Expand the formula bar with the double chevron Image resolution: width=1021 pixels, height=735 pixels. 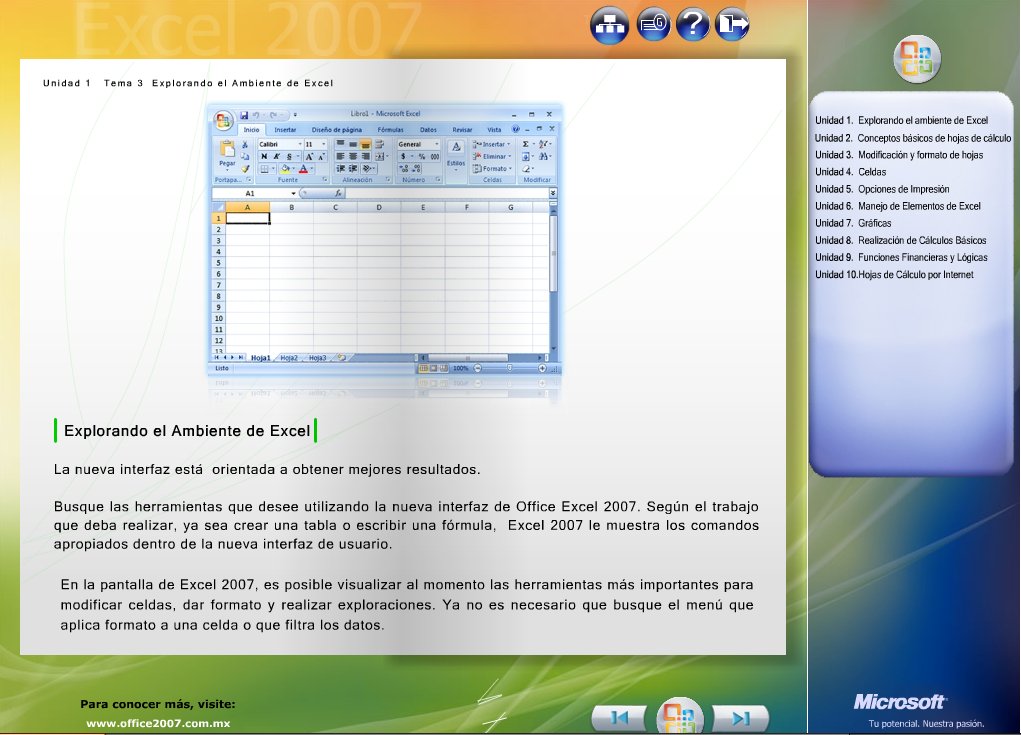(x=553, y=193)
